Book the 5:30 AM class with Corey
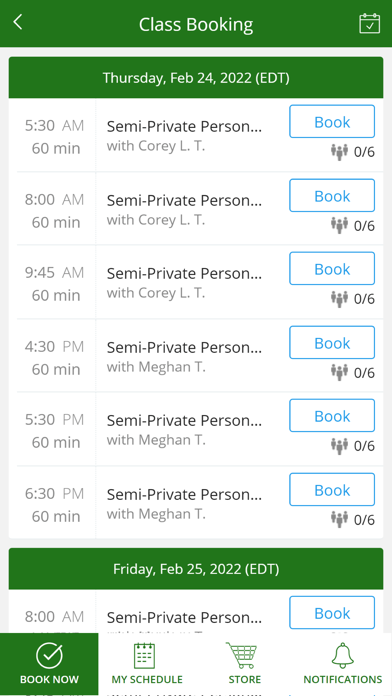This screenshot has height=696, width=392. (x=332, y=122)
